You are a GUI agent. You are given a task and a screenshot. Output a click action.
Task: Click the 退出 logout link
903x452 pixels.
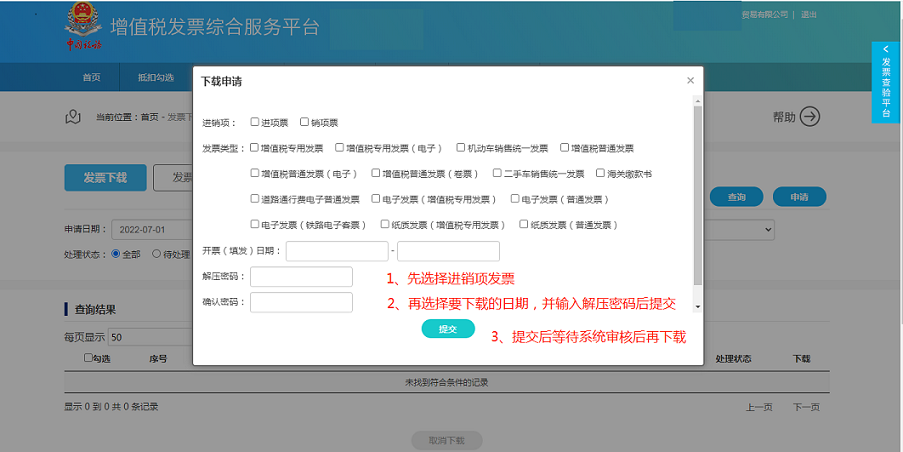click(809, 15)
